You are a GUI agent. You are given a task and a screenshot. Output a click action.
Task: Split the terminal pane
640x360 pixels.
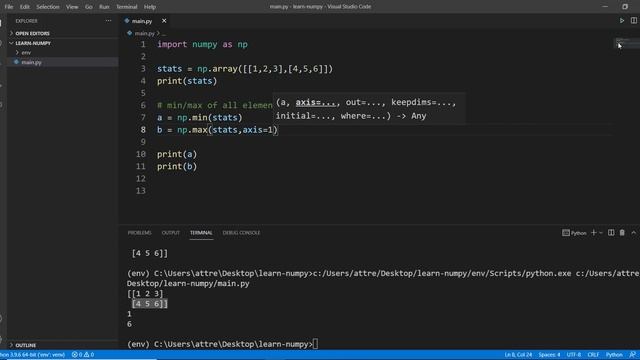coord(611,233)
